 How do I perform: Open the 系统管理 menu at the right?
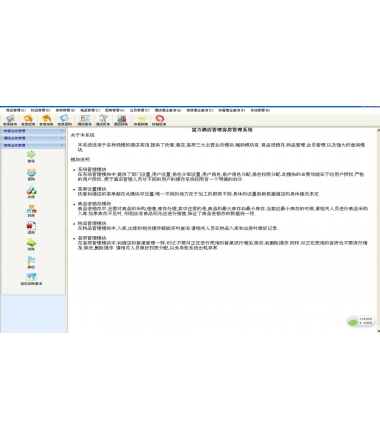[x=260, y=110]
